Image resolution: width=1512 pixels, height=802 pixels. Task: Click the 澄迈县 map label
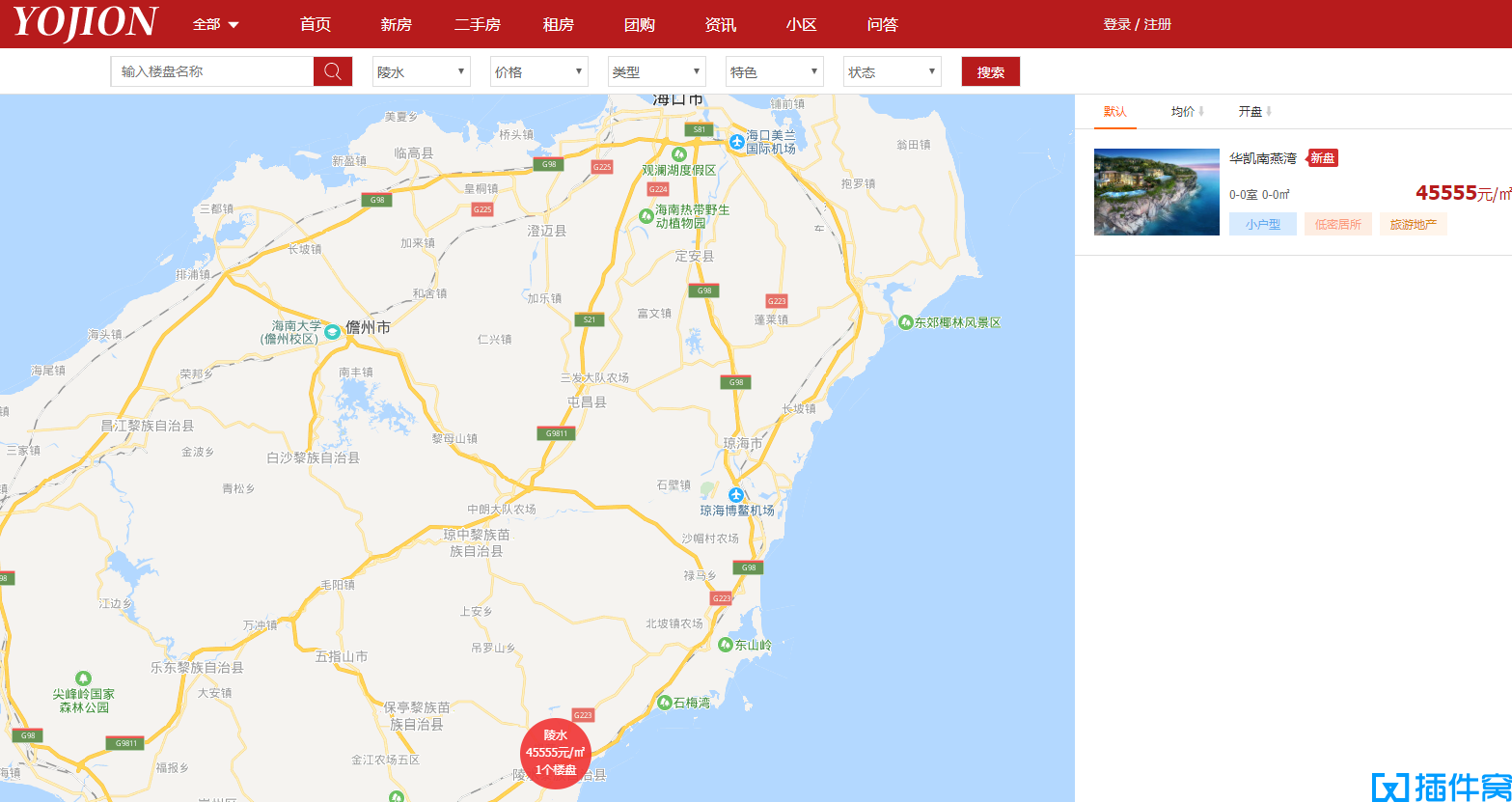(x=547, y=231)
